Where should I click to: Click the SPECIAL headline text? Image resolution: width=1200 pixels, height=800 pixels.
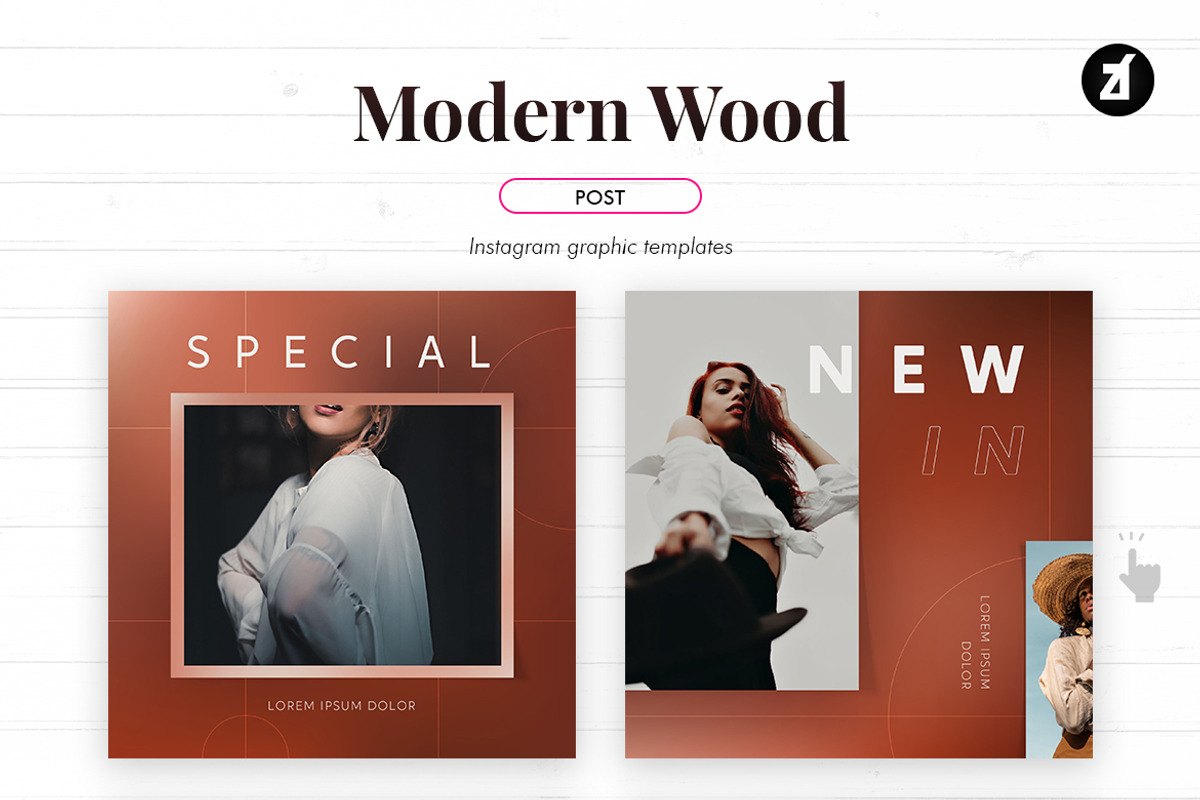pyautogui.click(x=339, y=352)
